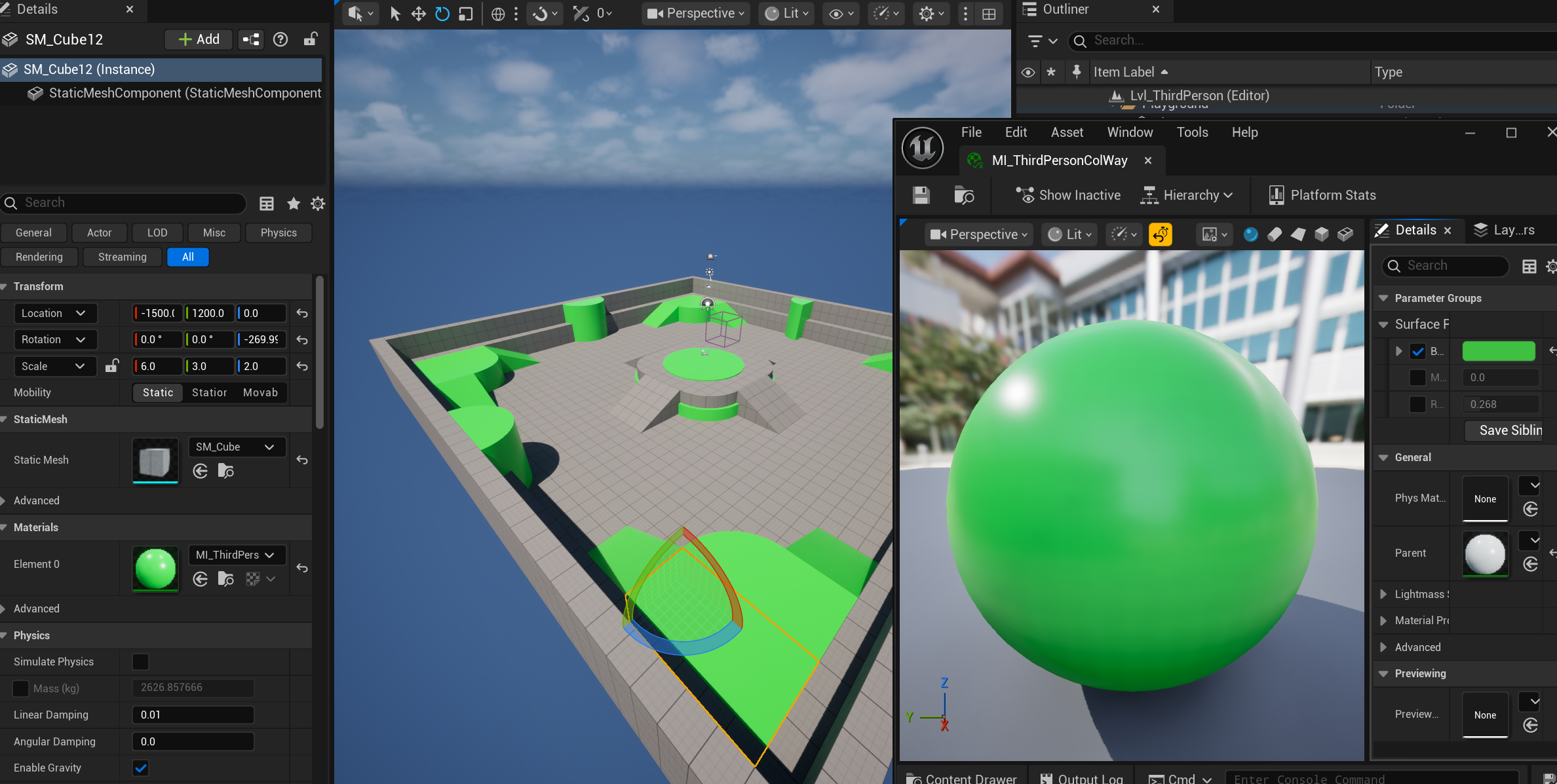Enable the Simulate Physics checkbox
1557x784 pixels.
140,662
